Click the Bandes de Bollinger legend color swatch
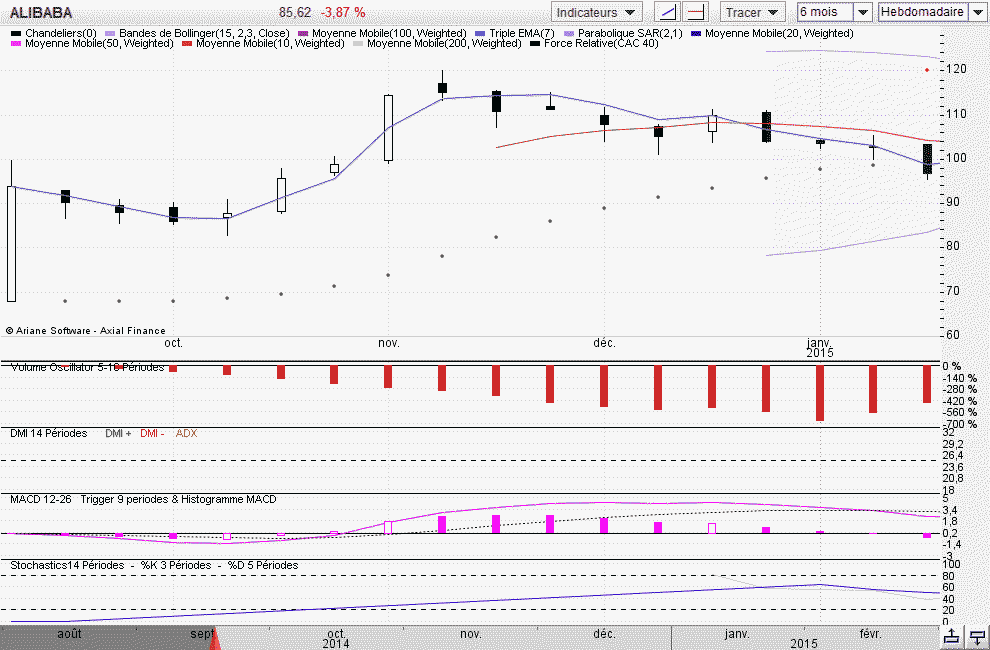Image resolution: width=990 pixels, height=650 pixels. (110, 33)
